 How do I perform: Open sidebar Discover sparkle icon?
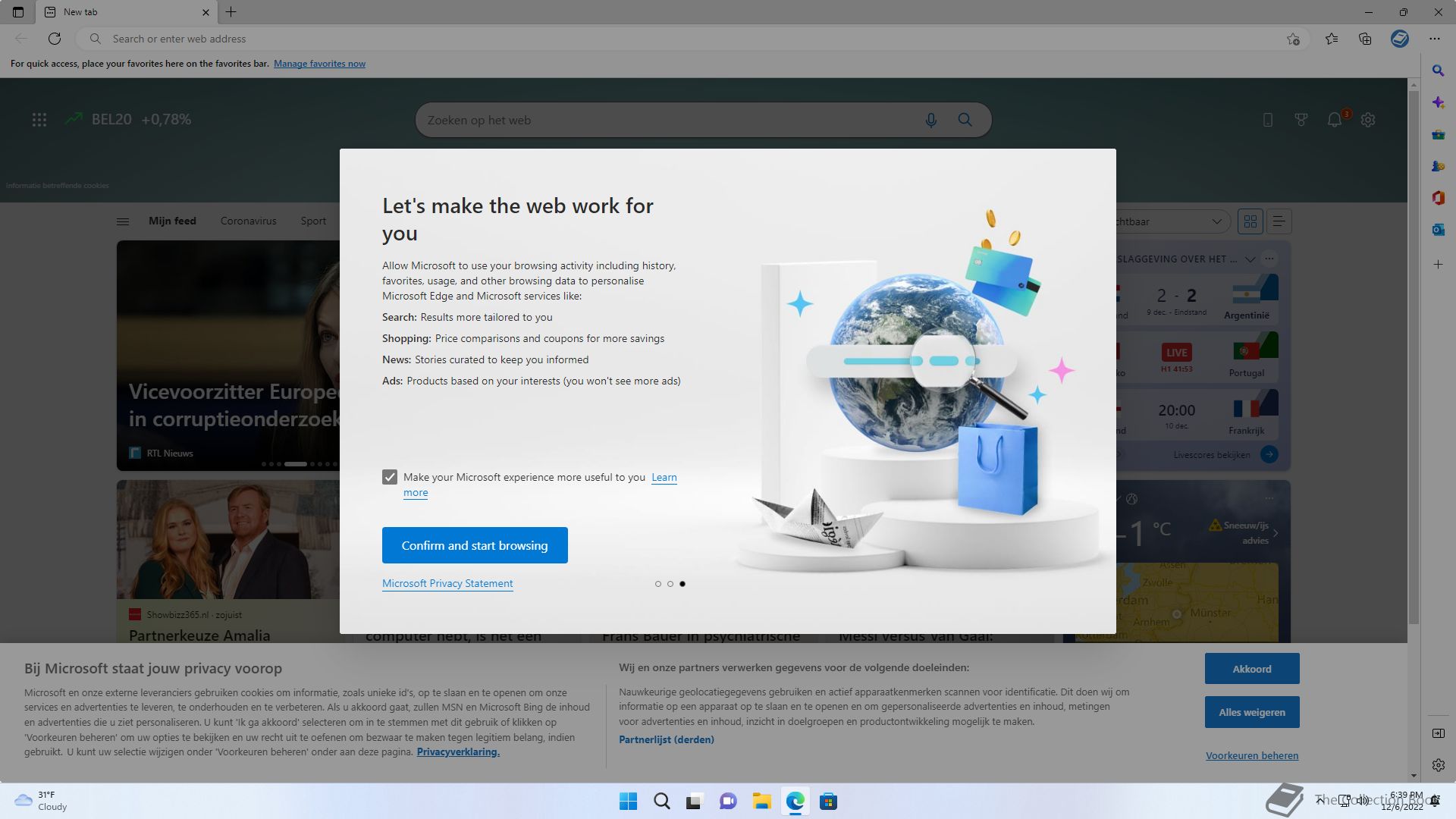point(1438,102)
